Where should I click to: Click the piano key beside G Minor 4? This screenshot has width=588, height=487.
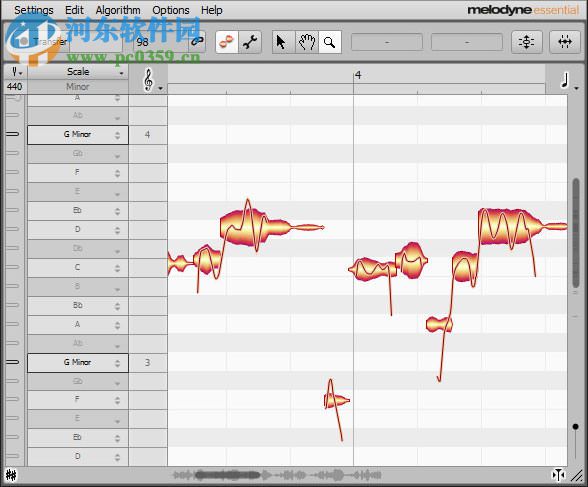pos(13,134)
